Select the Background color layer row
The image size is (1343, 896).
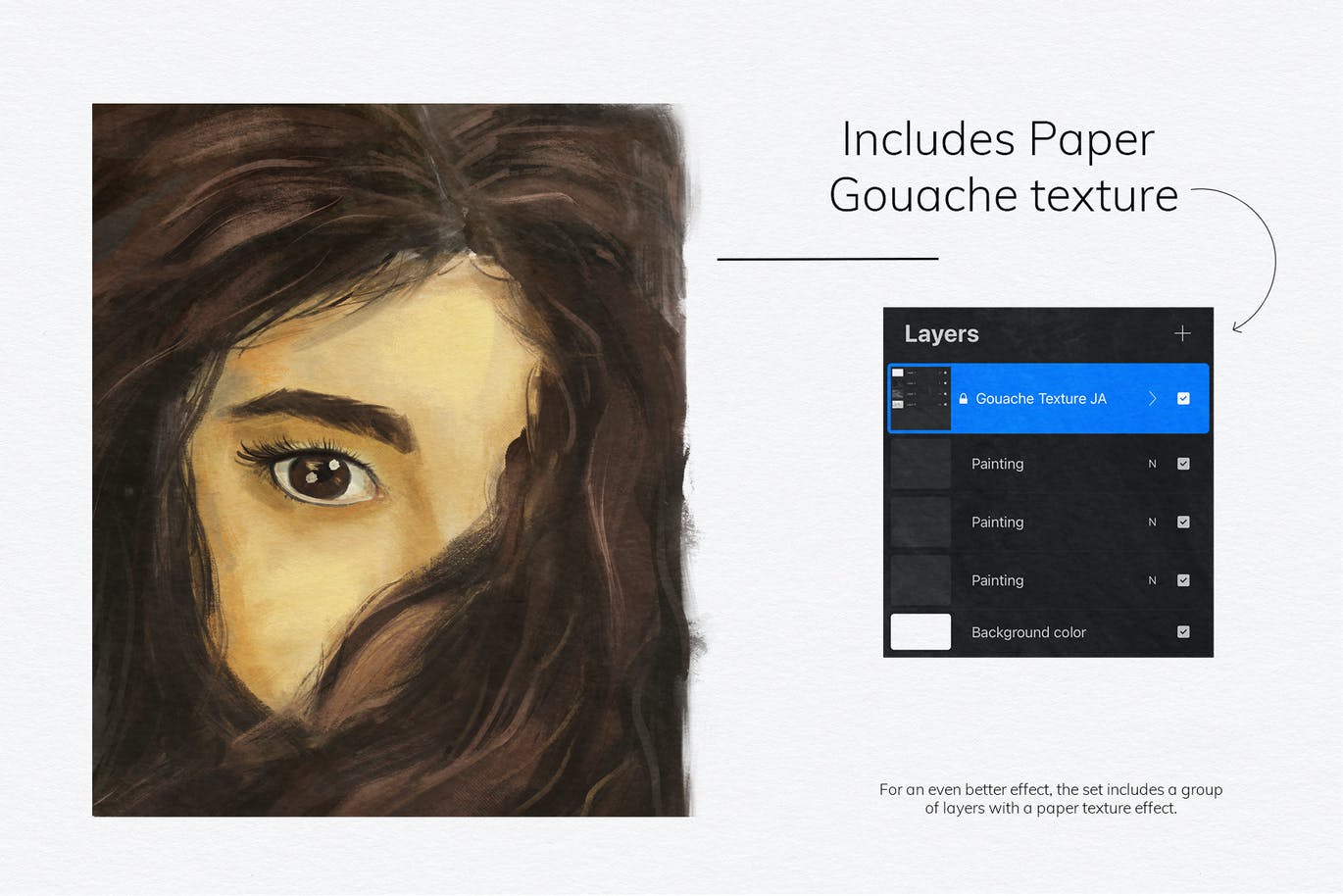tap(1028, 632)
